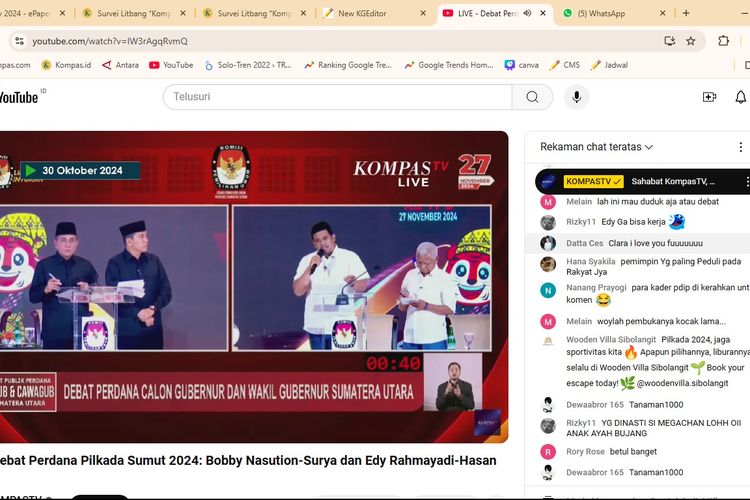Switch to the New KGEditor tab
The height and width of the screenshot is (500, 750).
click(x=362, y=13)
